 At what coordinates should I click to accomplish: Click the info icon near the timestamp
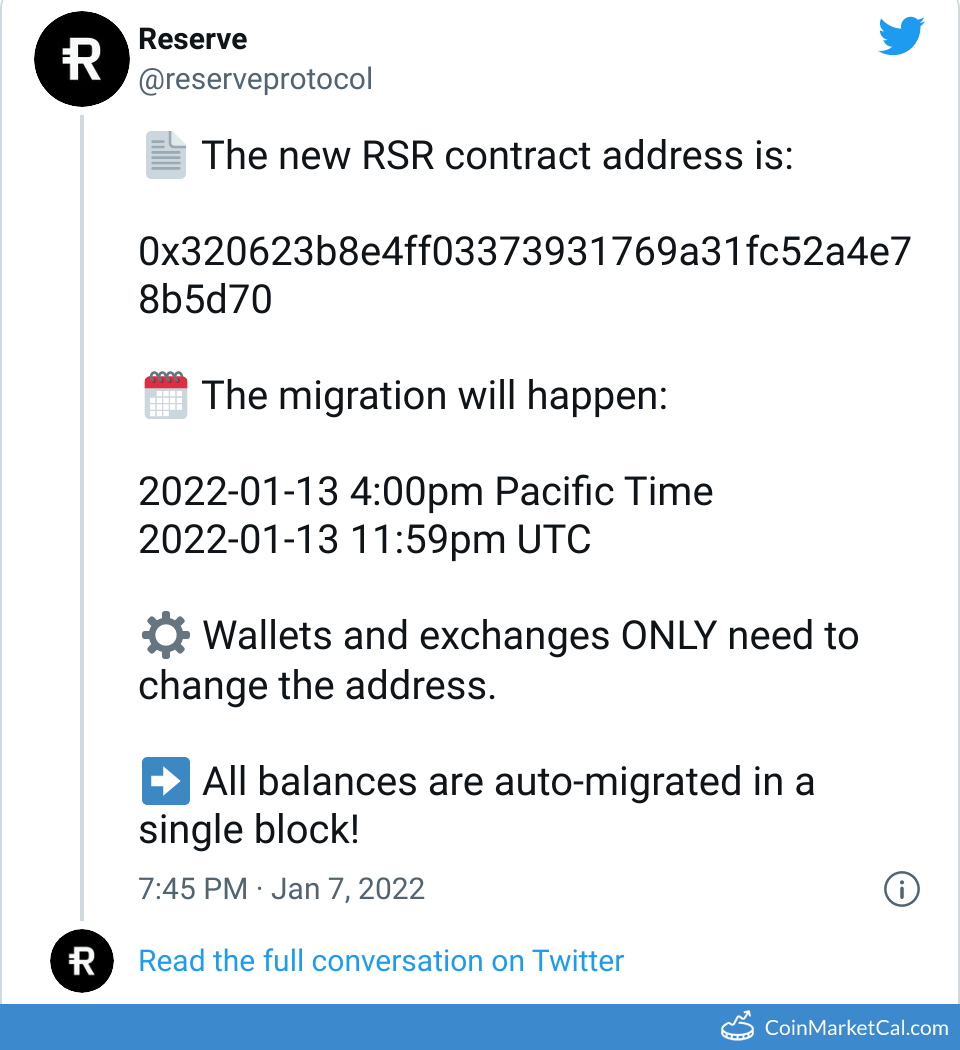point(901,890)
